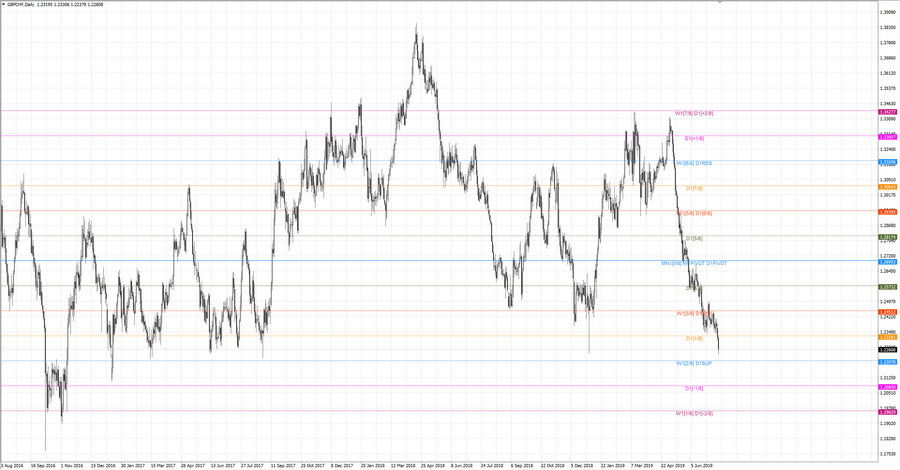Screen dimensions: 900x470
Task: Click the 25 Jan 2018 date label
Action: pos(373,466)
